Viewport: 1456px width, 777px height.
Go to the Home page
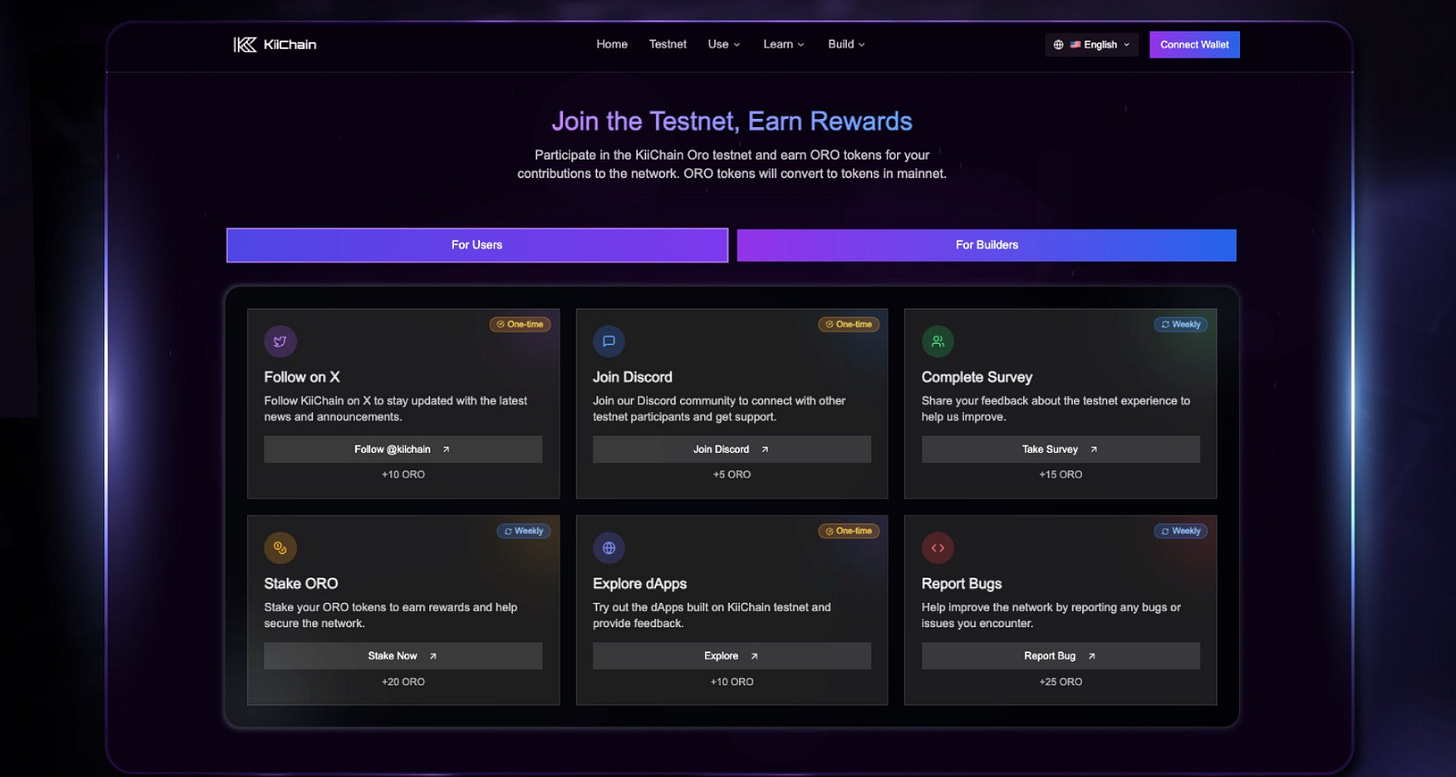(612, 44)
